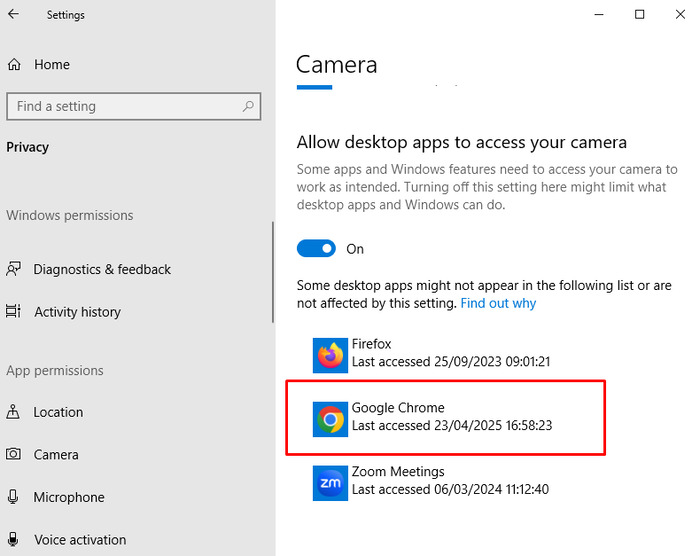The height and width of the screenshot is (556, 700).
Task: Select the Activity history icon
Action: 13,311
